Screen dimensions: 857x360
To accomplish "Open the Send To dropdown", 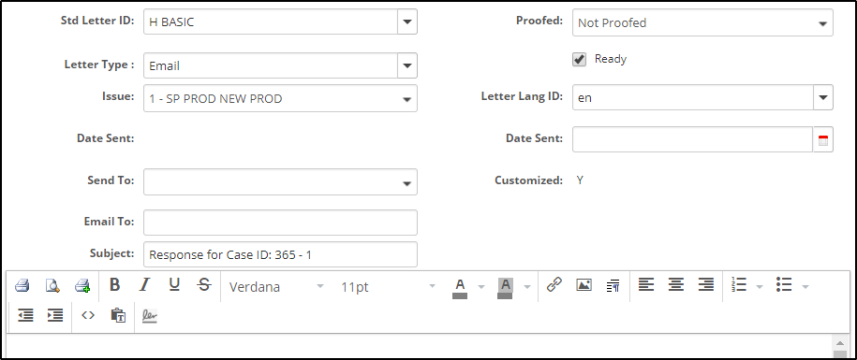I will [280, 182].
